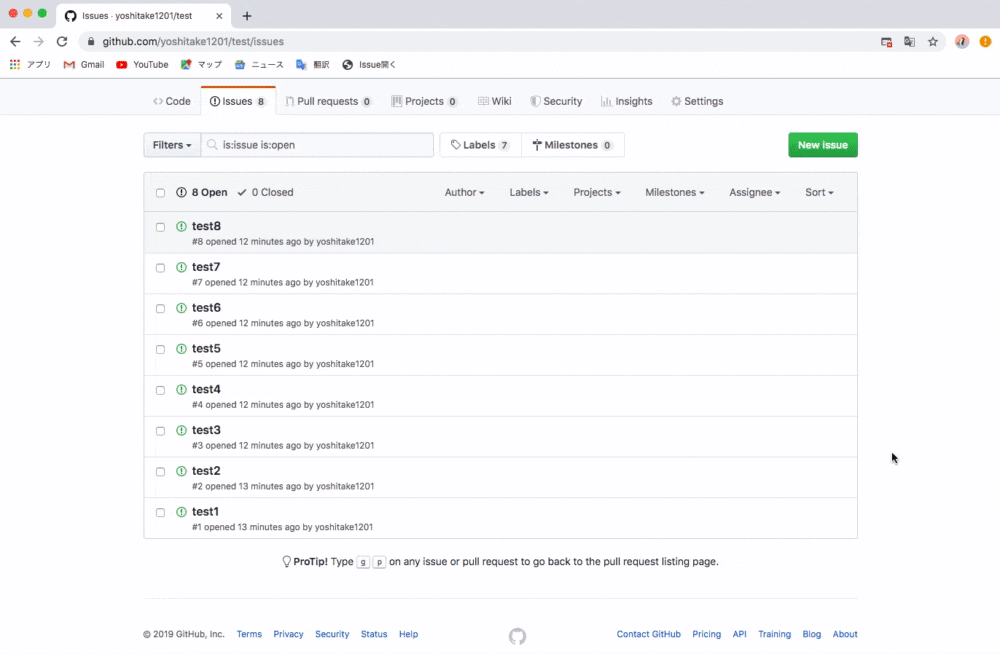The height and width of the screenshot is (654, 1000).
Task: Expand the Milestones filter dropdown
Action: pos(675,192)
